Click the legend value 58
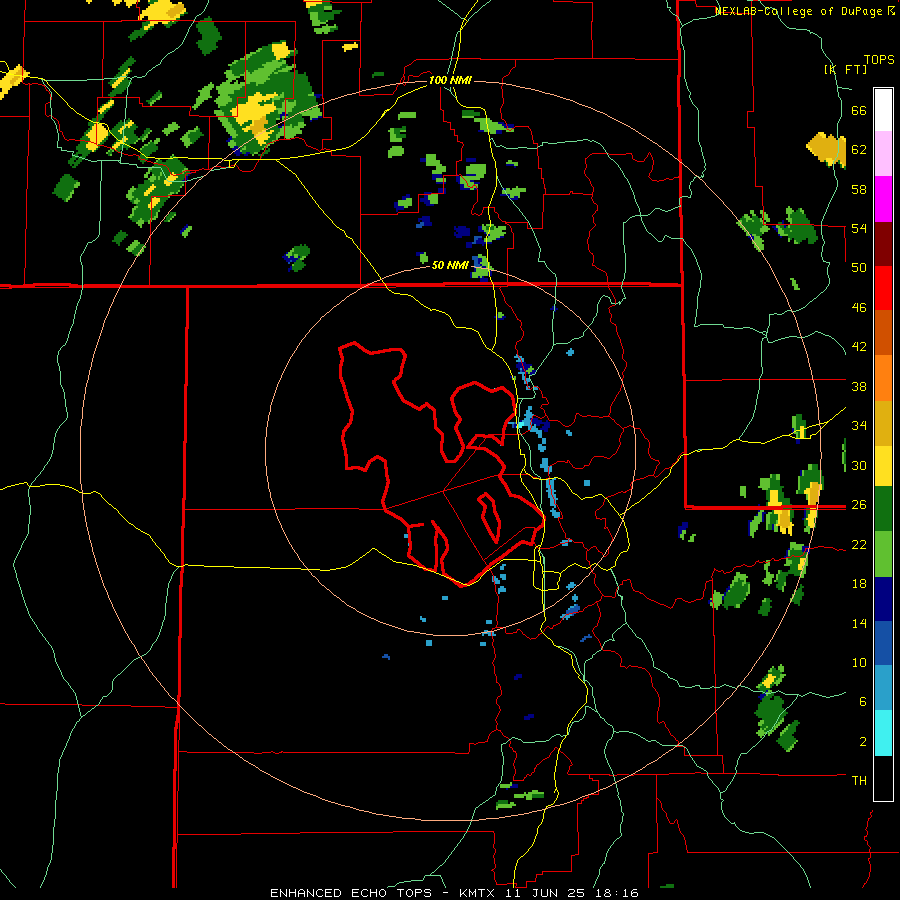Viewport: 900px width, 900px height. coord(859,189)
